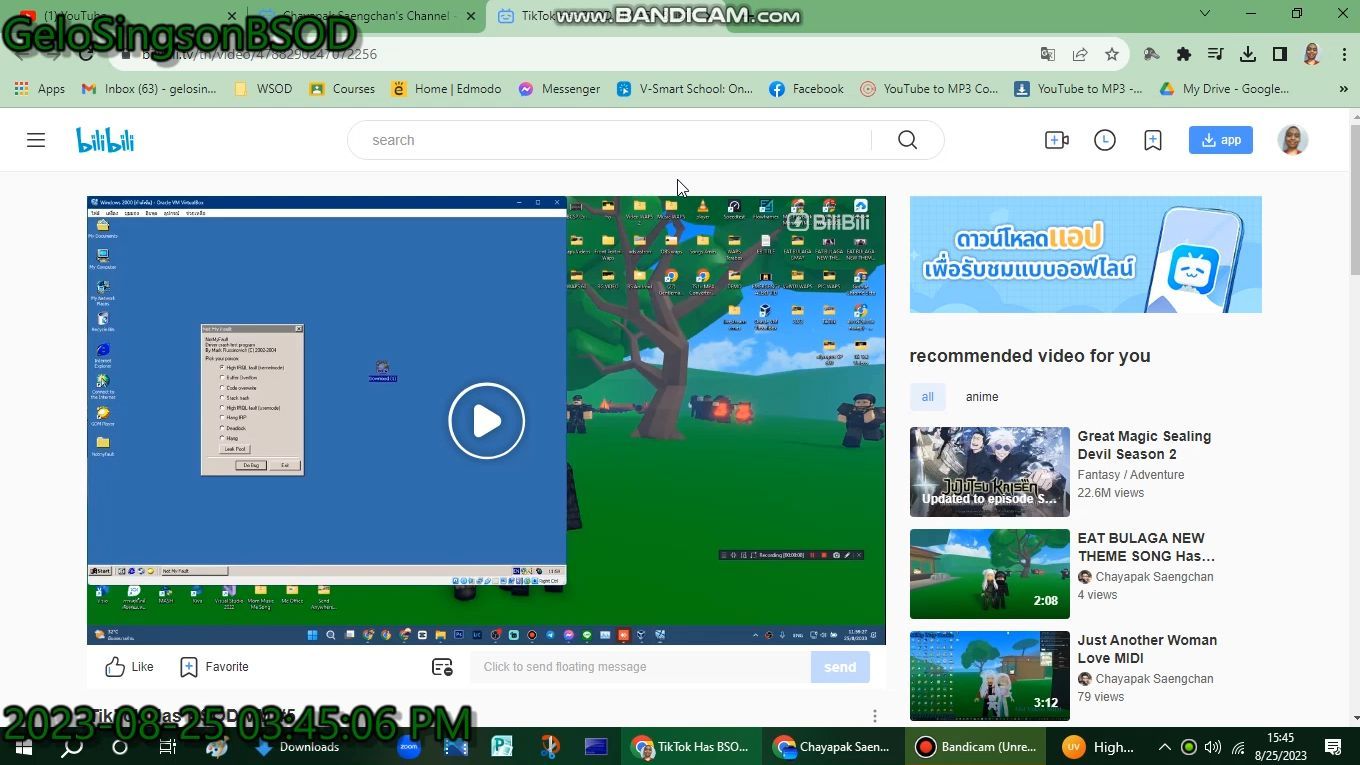Expand the system tray hidden icons
Viewport: 1360px width, 765px height.
click(1164, 747)
